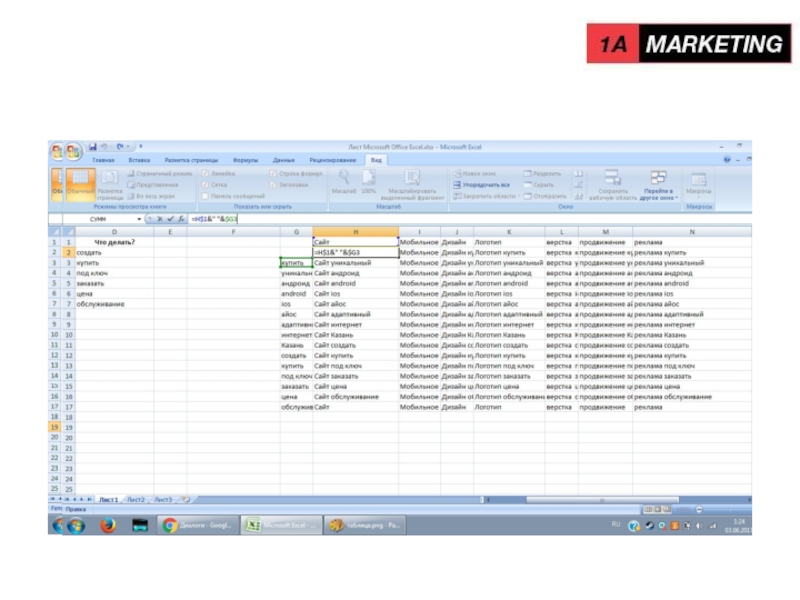This screenshot has height=600, width=800.
Task: Switch to Разметка страницы page layout view
Action: pos(109,183)
